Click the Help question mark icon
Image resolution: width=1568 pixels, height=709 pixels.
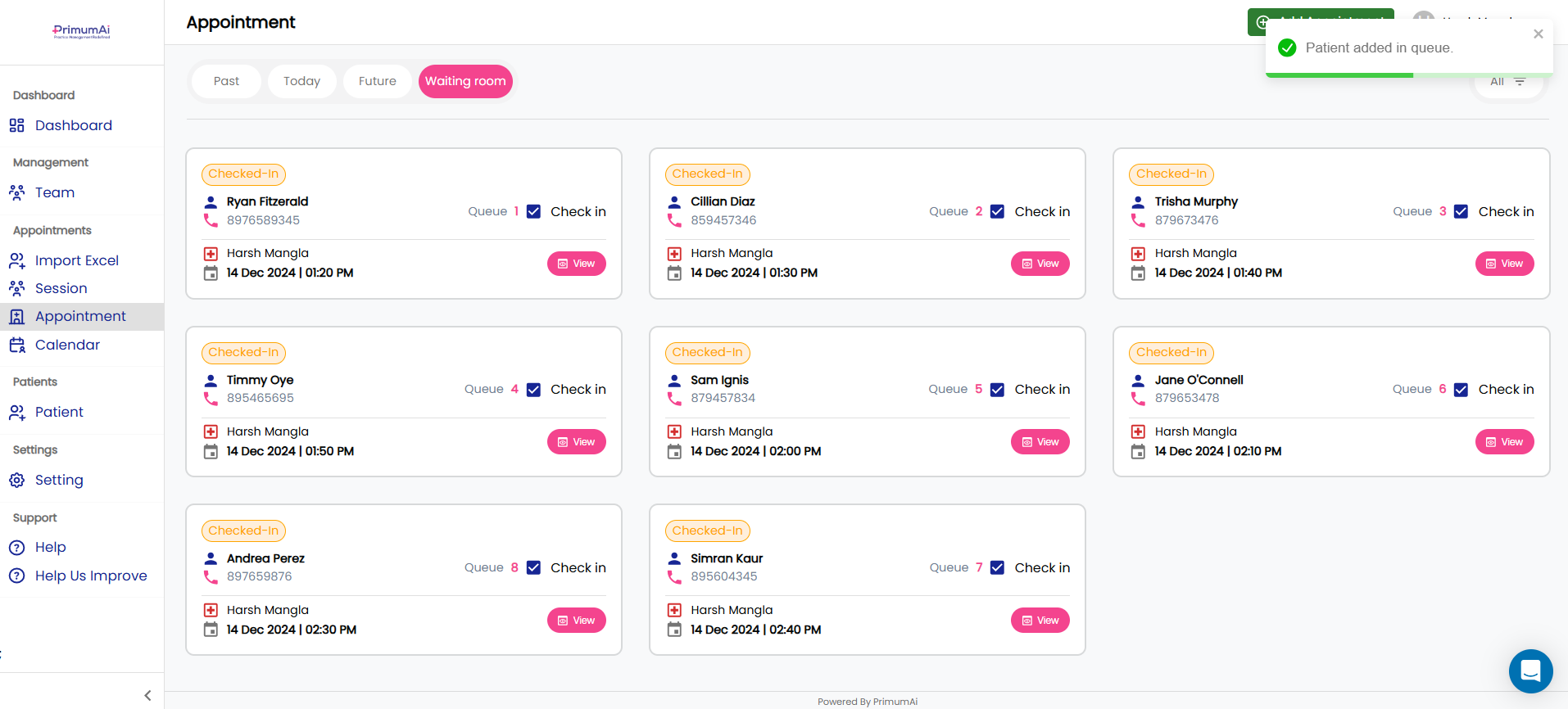(x=16, y=547)
